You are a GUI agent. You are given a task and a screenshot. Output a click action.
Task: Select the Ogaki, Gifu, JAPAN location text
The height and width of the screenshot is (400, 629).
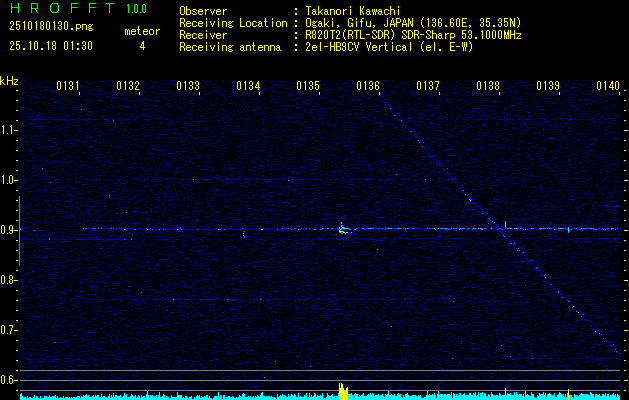[x=413, y=23]
